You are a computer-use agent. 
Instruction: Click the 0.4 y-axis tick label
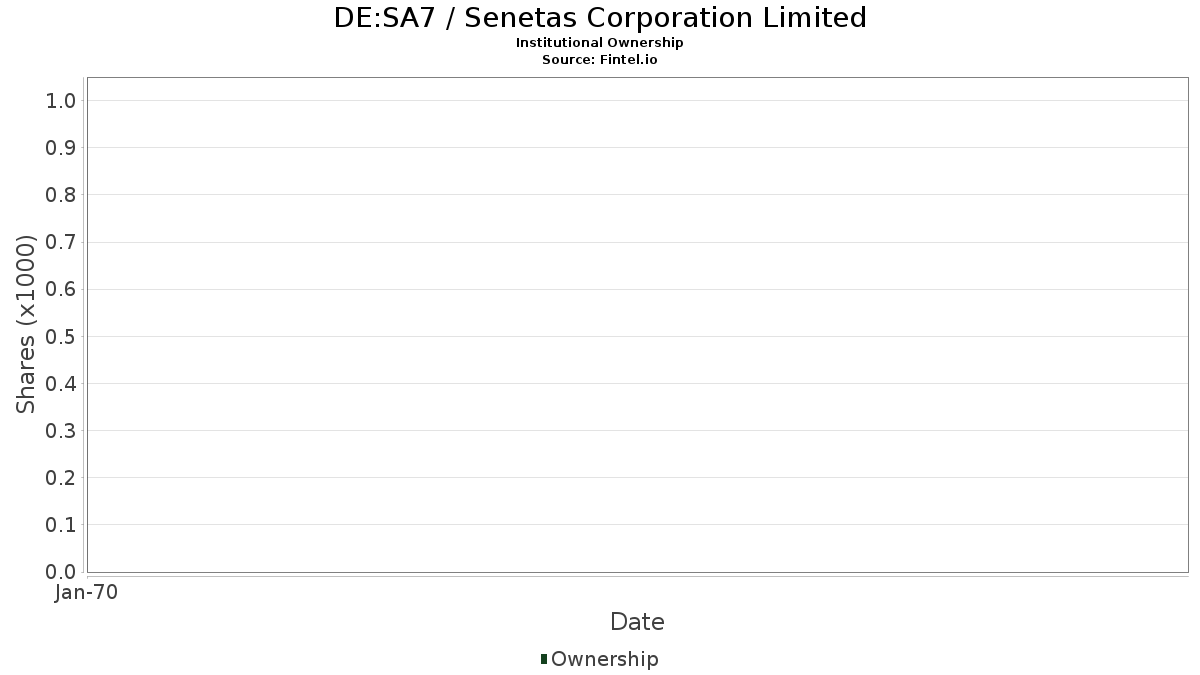(61, 384)
